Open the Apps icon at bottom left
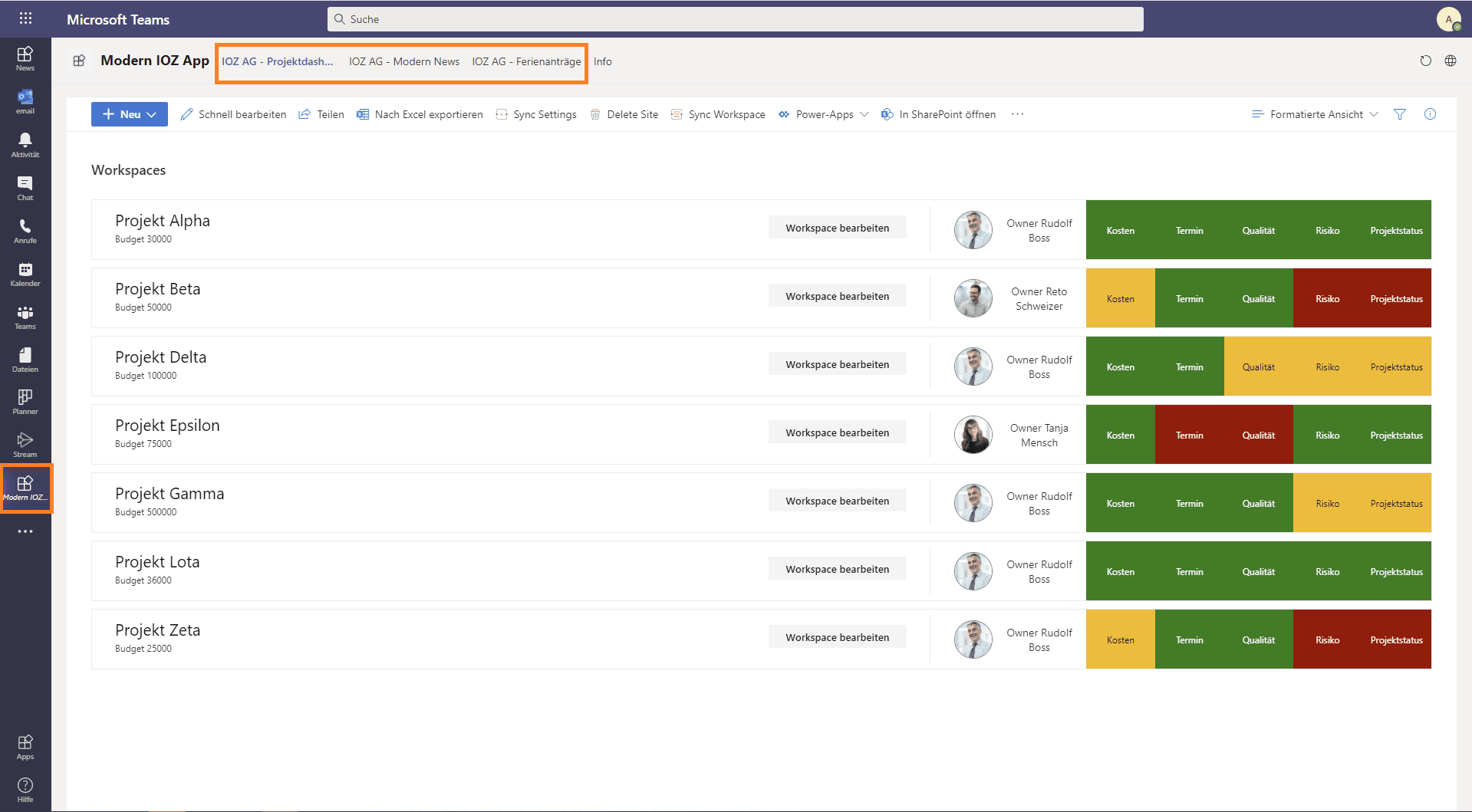 [x=25, y=745]
